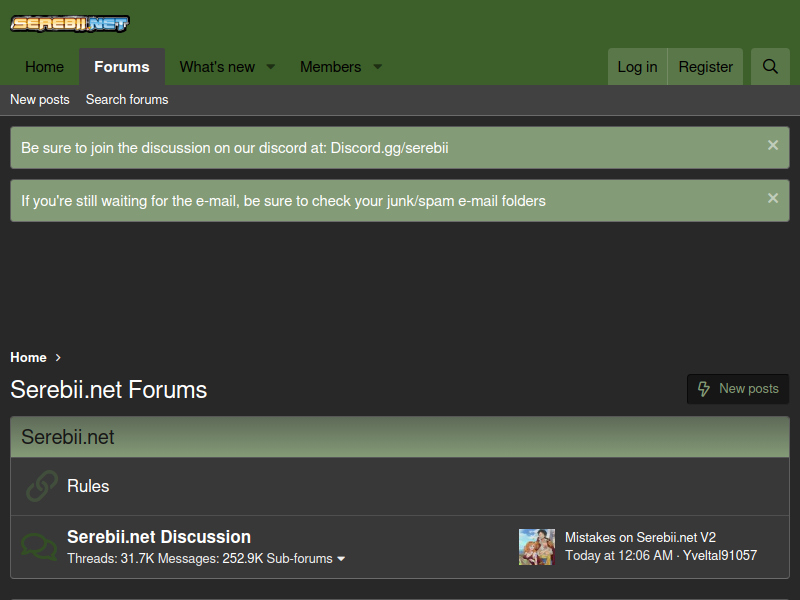Expand the Sub-forums dropdown
Image resolution: width=800 pixels, height=600 pixels.
[306, 559]
